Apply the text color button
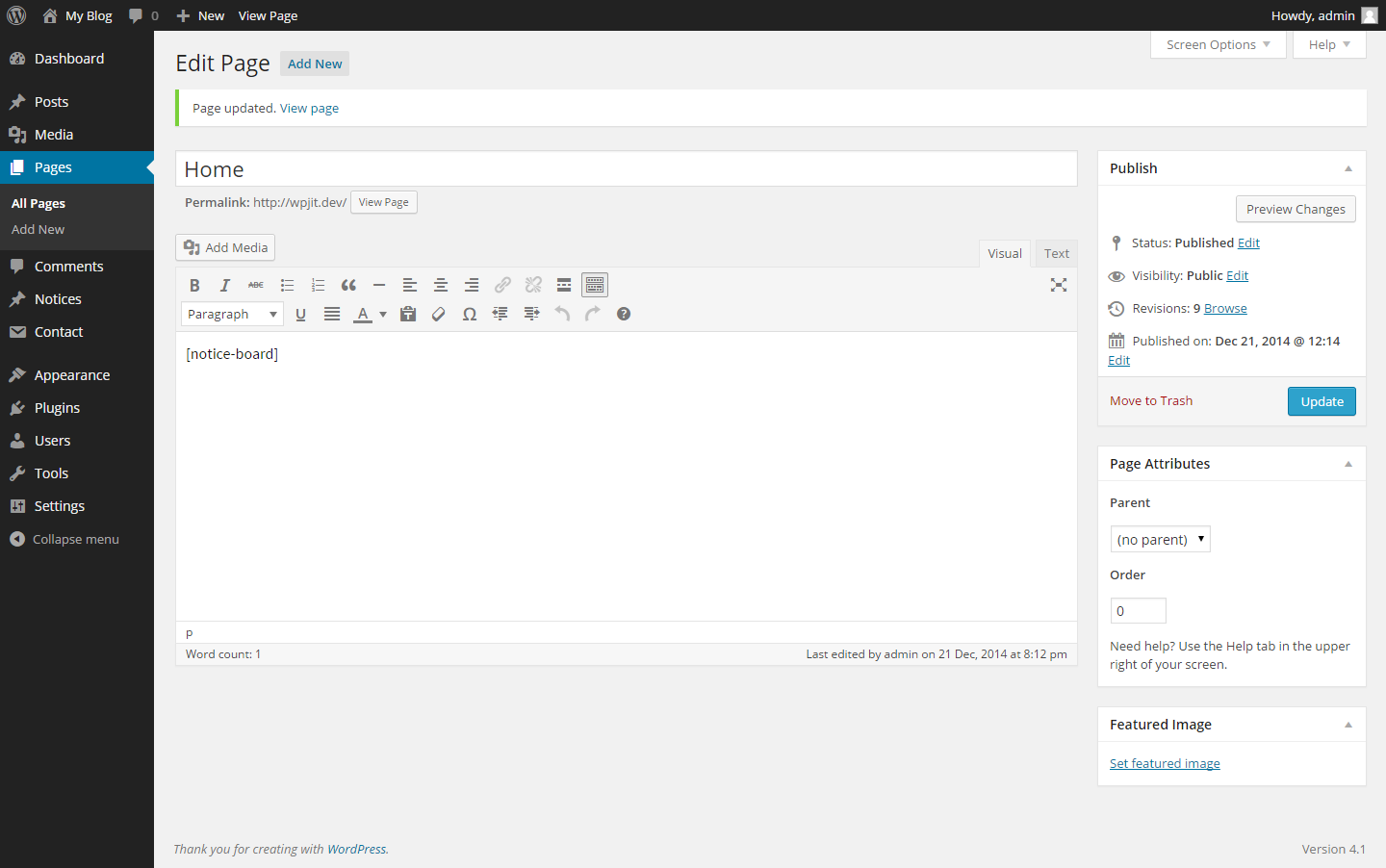1386x868 pixels. click(363, 314)
